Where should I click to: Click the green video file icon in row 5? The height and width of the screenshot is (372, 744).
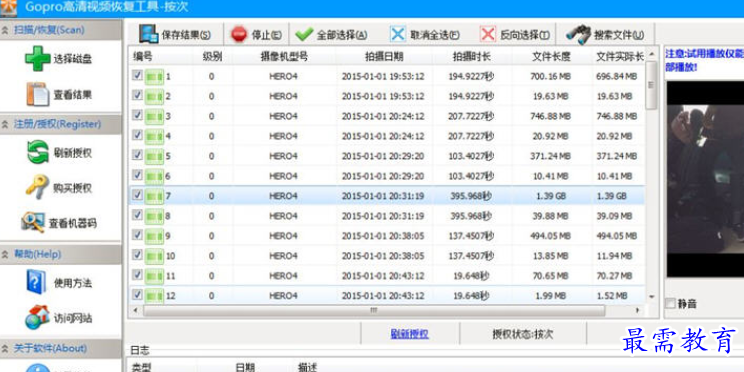154,156
